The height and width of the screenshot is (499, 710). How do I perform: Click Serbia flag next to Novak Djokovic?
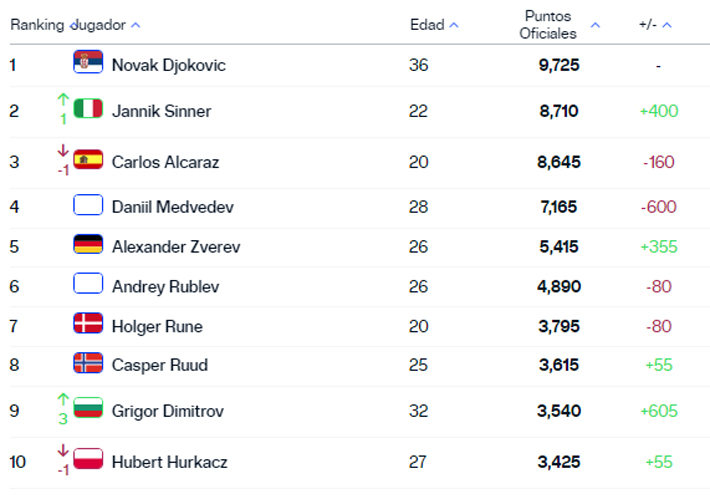click(x=88, y=62)
